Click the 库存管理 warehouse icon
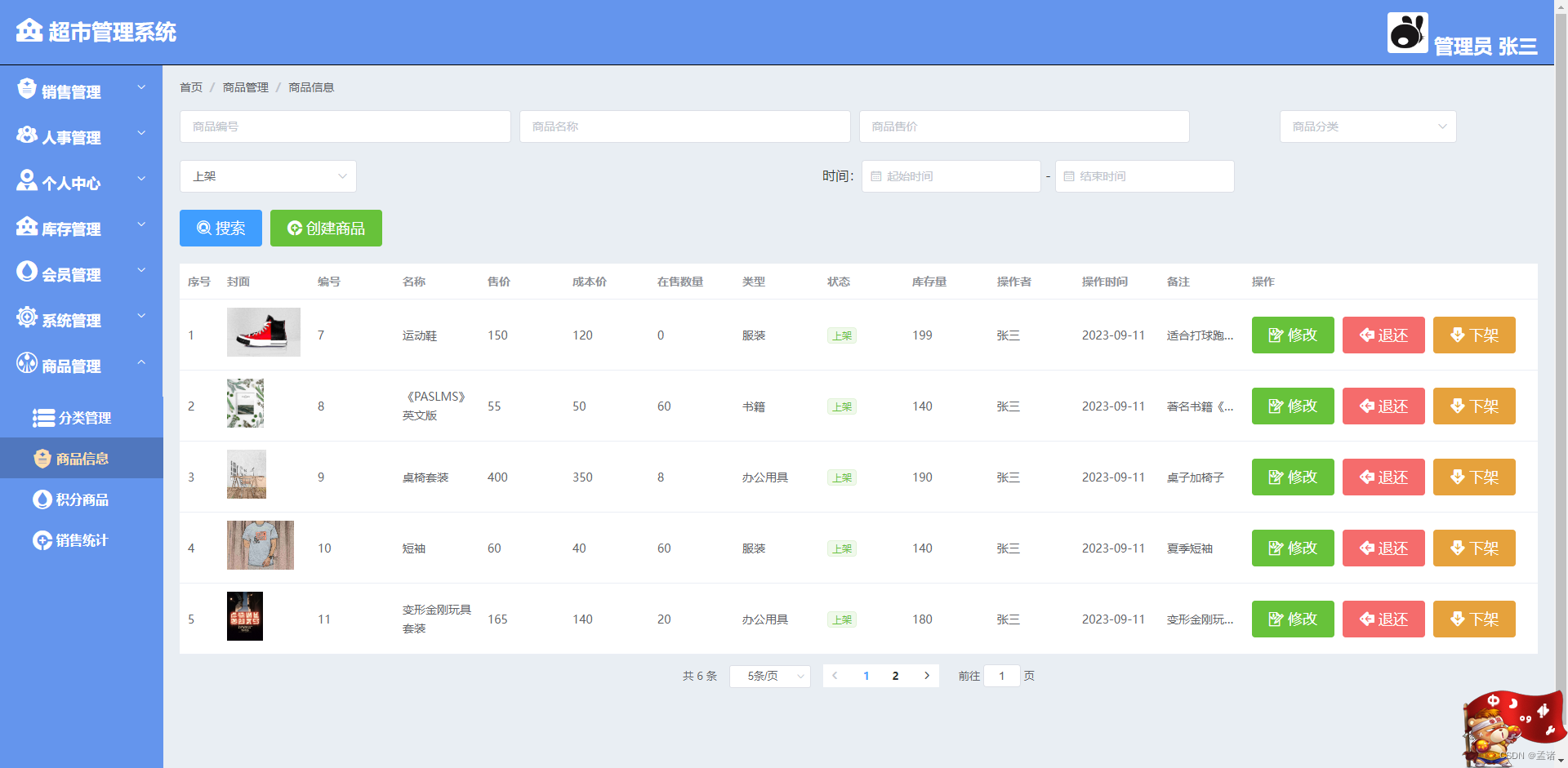Viewport: 1568px width, 768px height. pos(27,226)
